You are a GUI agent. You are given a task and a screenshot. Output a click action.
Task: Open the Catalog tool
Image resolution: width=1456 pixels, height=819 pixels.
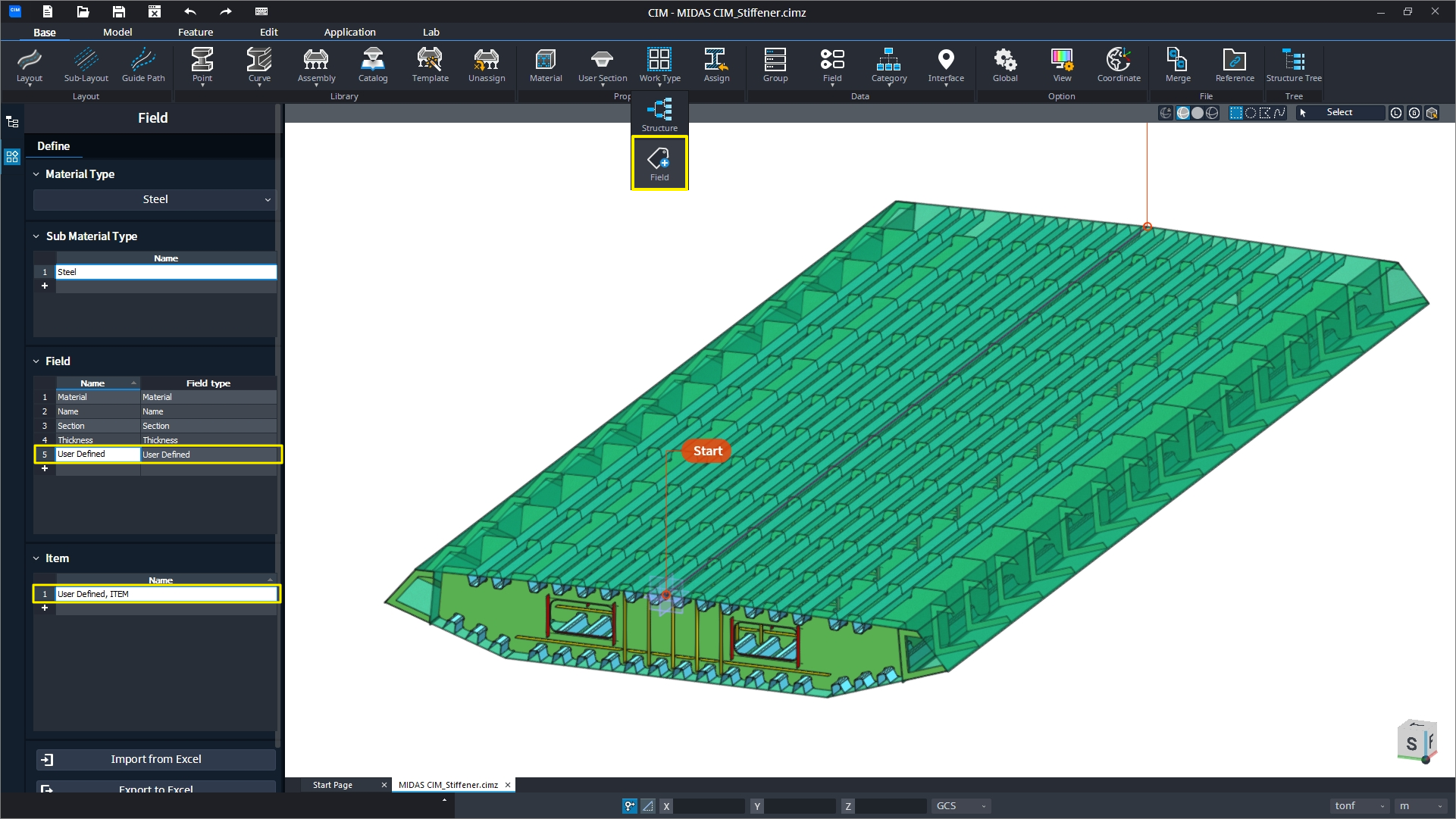[x=373, y=65]
